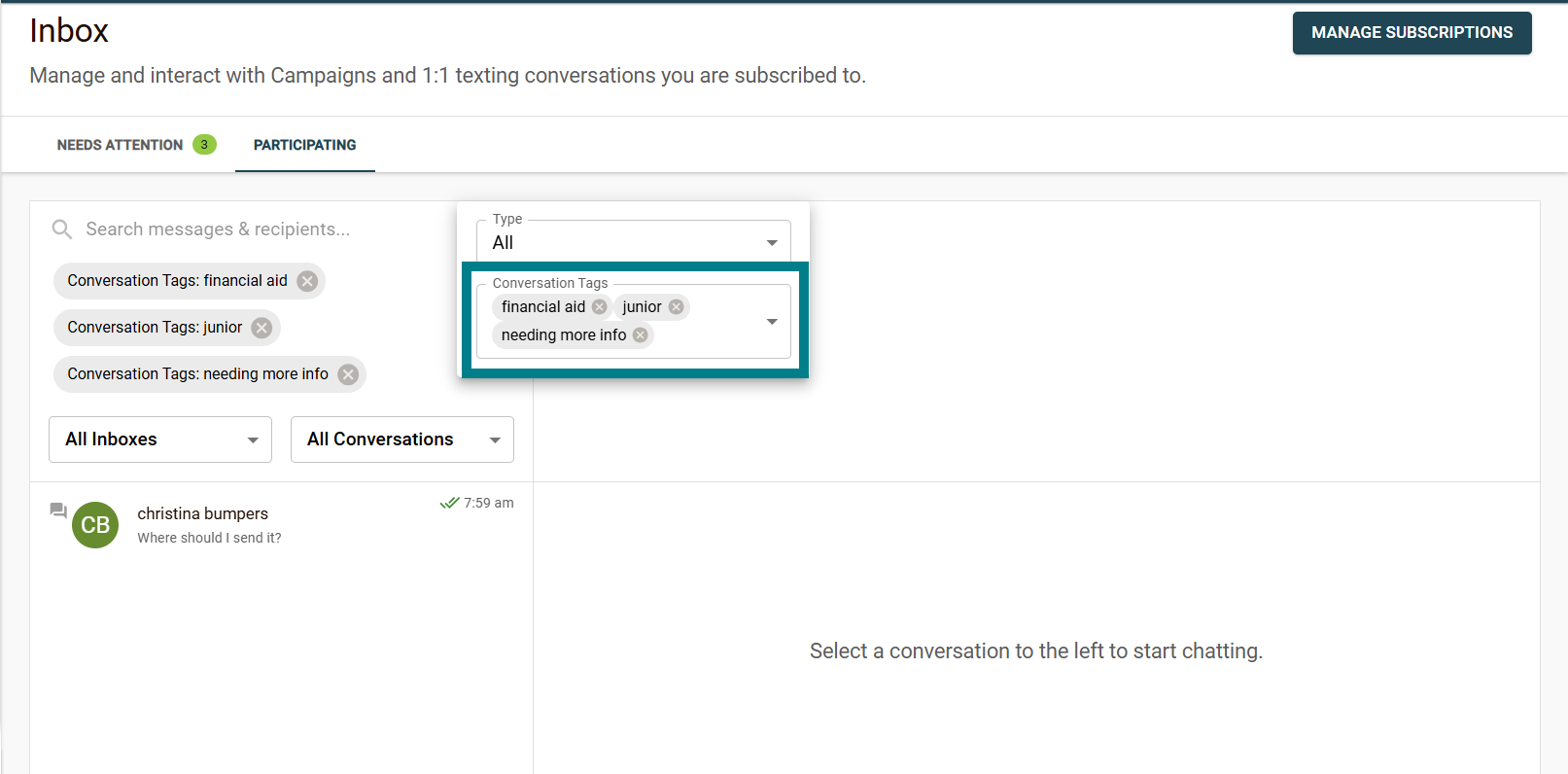Click the 'Conversation Tags: junior' chip label
1568x774 pixels.
pyautogui.click(x=155, y=328)
